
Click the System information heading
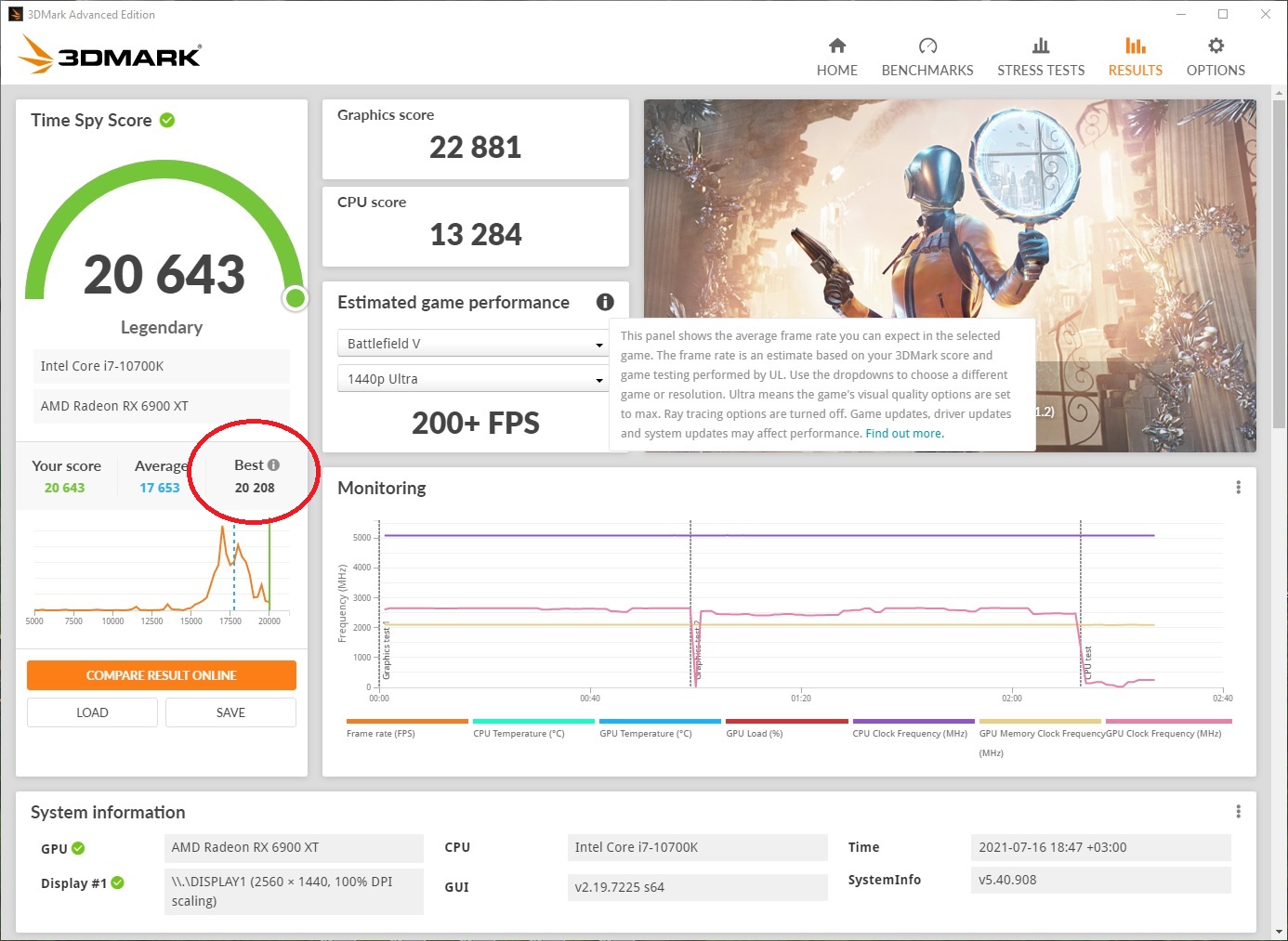pyautogui.click(x=108, y=813)
